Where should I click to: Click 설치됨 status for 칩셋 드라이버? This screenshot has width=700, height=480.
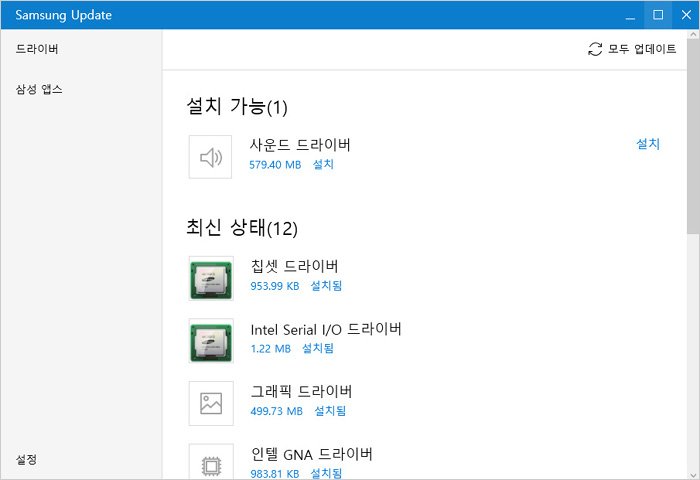(326, 286)
